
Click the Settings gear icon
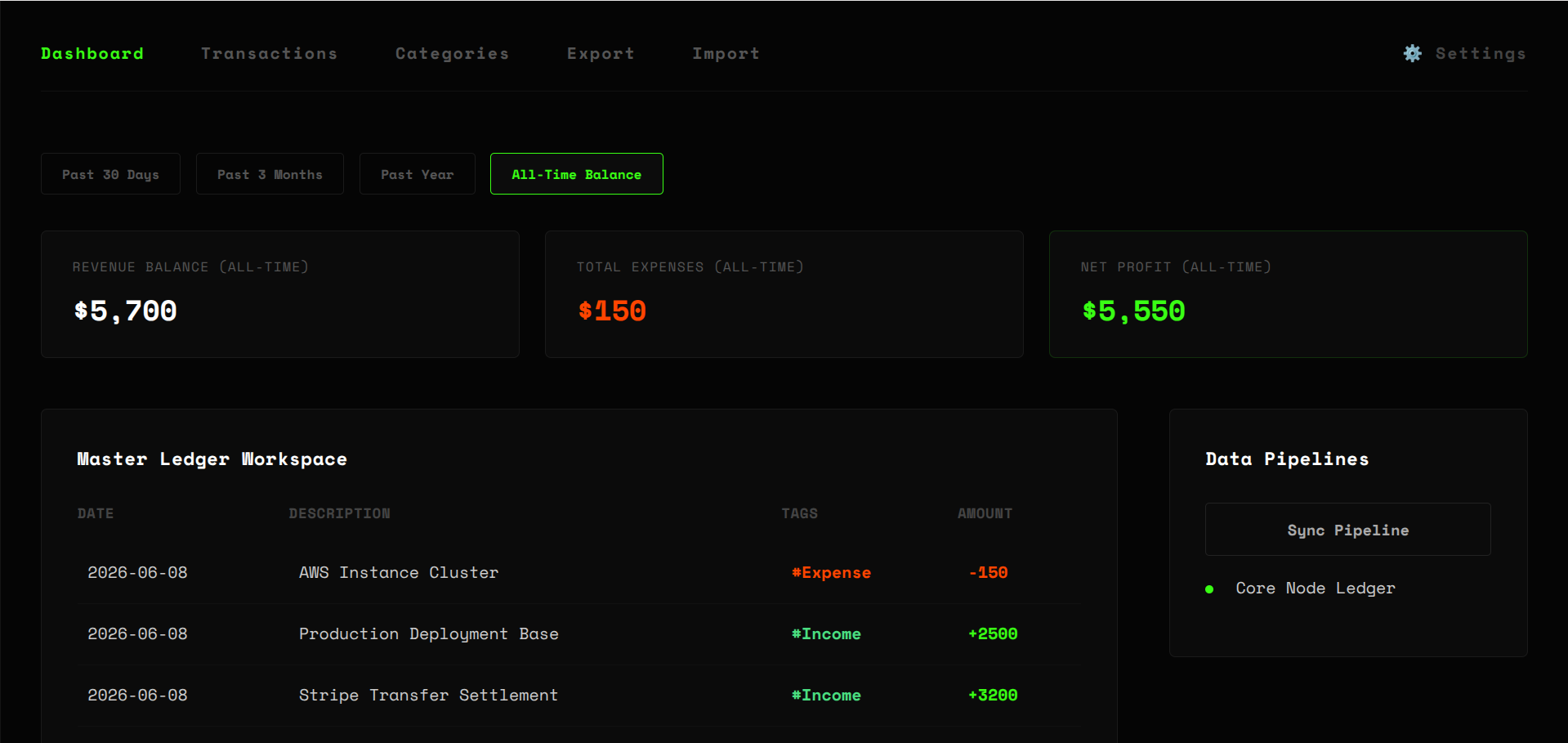[x=1412, y=53]
